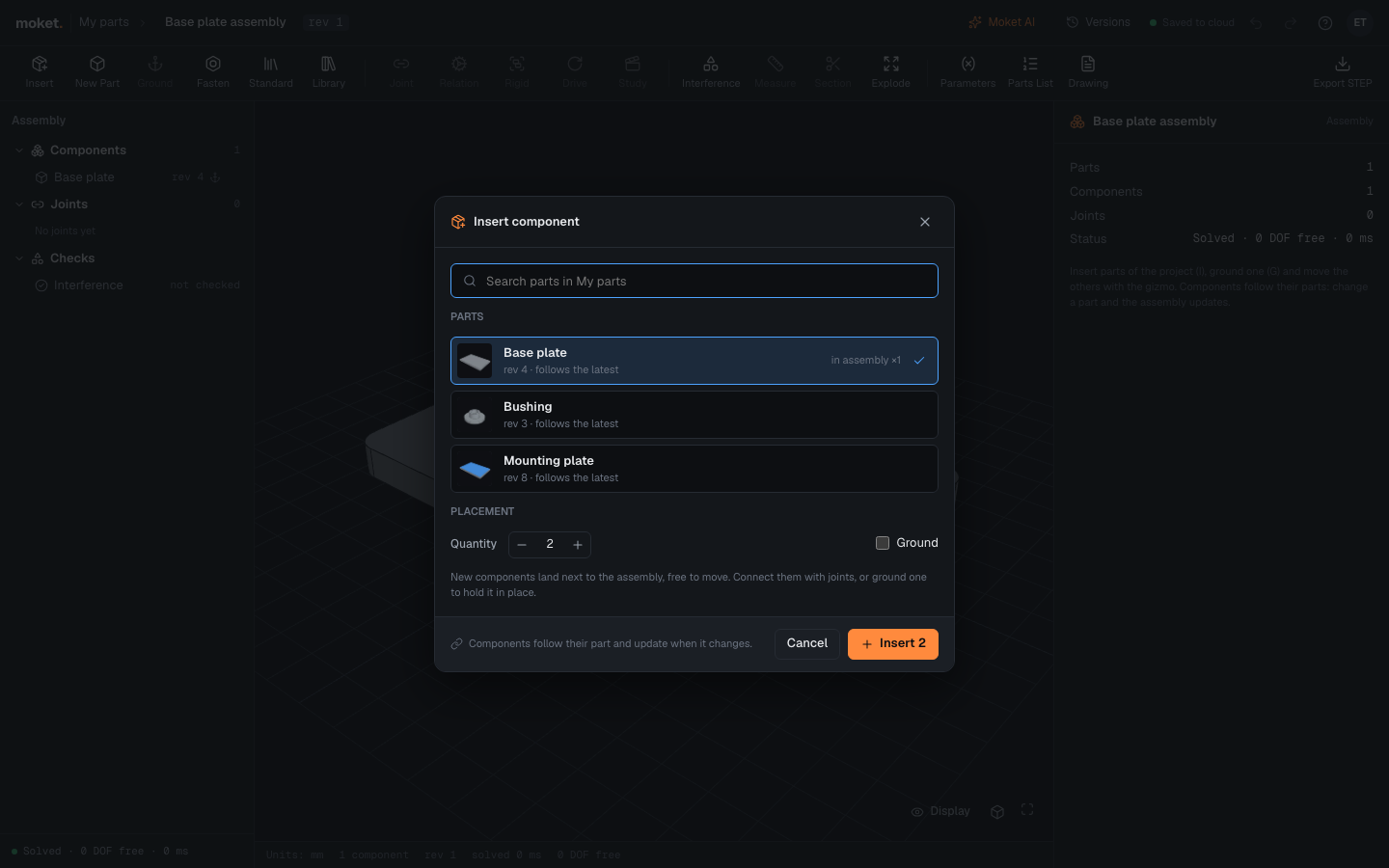
Task: Select the Base plate part row
Action: [694, 361]
